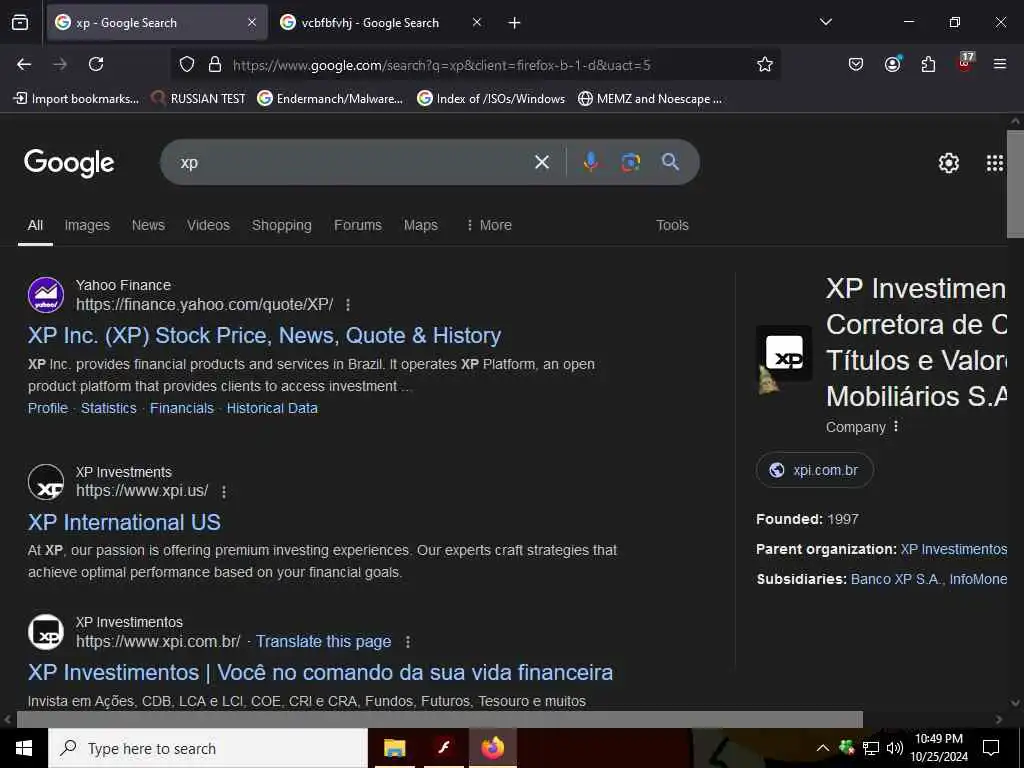
Task: Show the tracking protection shield info
Action: [187, 64]
